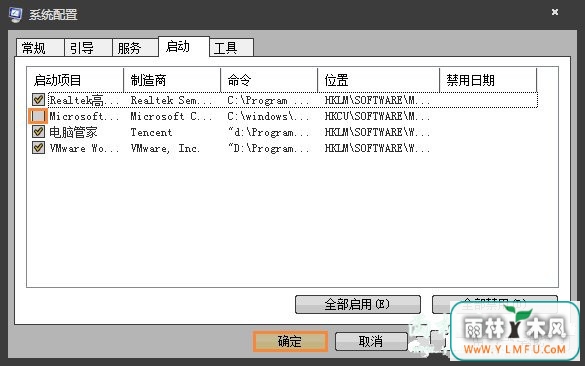The width and height of the screenshot is (585, 366).
Task: Confirm with the 确定 button
Action: [x=290, y=341]
